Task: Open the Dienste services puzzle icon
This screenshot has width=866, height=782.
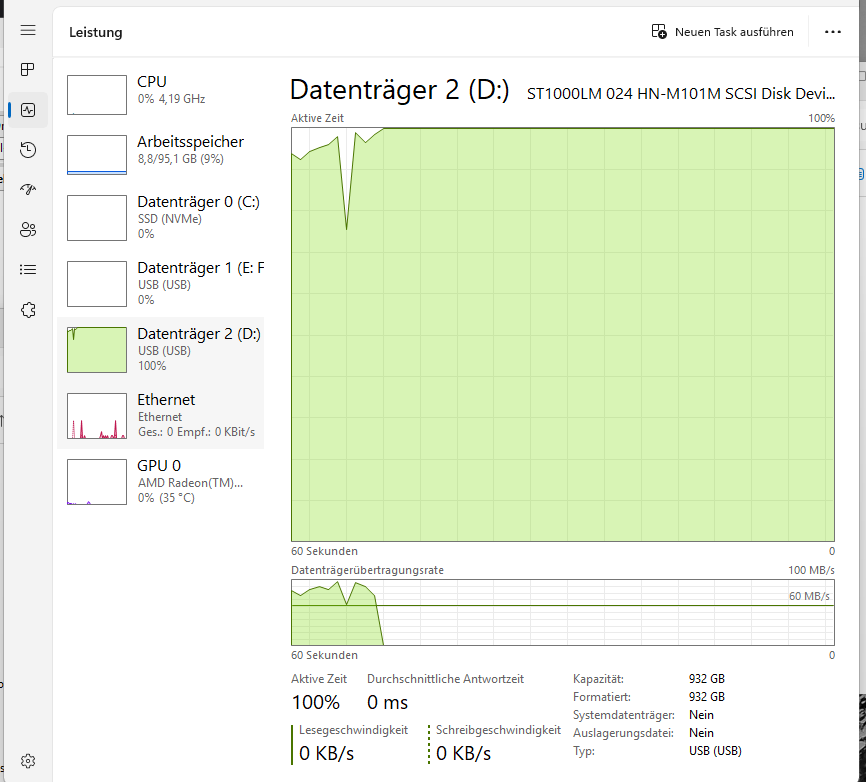Action: click(28, 310)
